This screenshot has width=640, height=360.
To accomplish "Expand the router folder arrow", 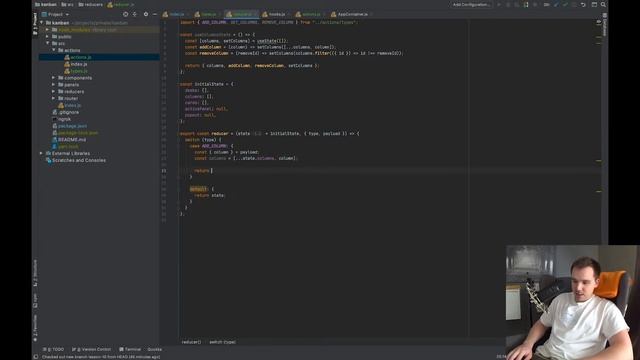I will [x=53, y=98].
